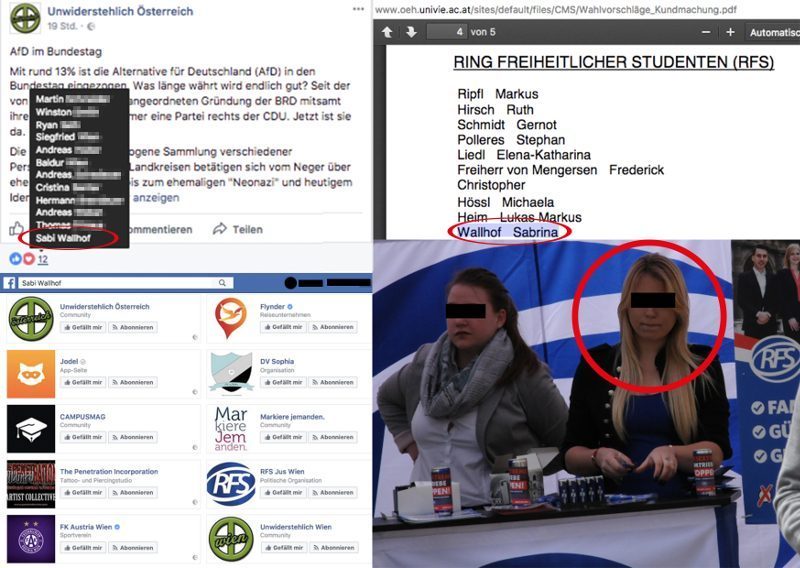This screenshot has width=800, height=568.
Task: Click Abonnieren for FK Austria Wien
Action: pyautogui.click(x=133, y=548)
